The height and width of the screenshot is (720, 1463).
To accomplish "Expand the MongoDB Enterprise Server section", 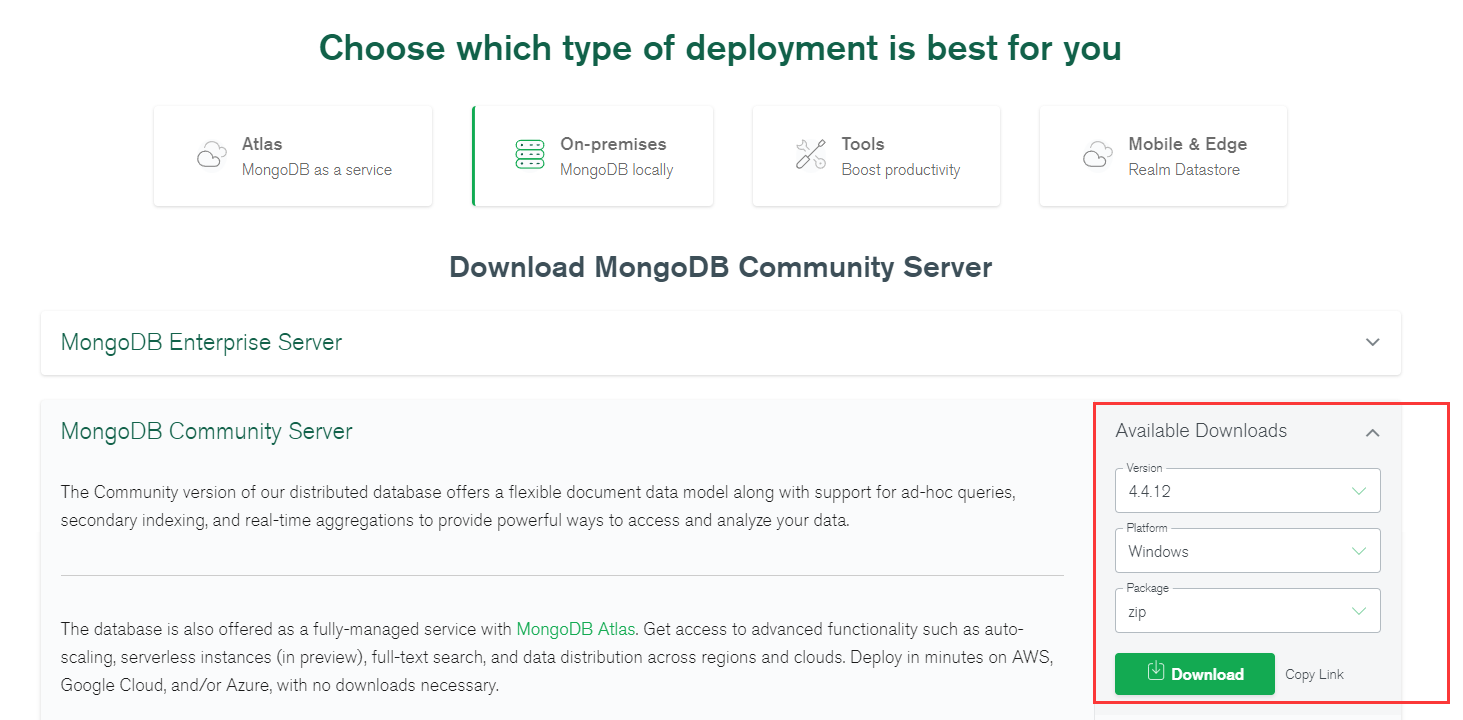I will tap(721, 343).
